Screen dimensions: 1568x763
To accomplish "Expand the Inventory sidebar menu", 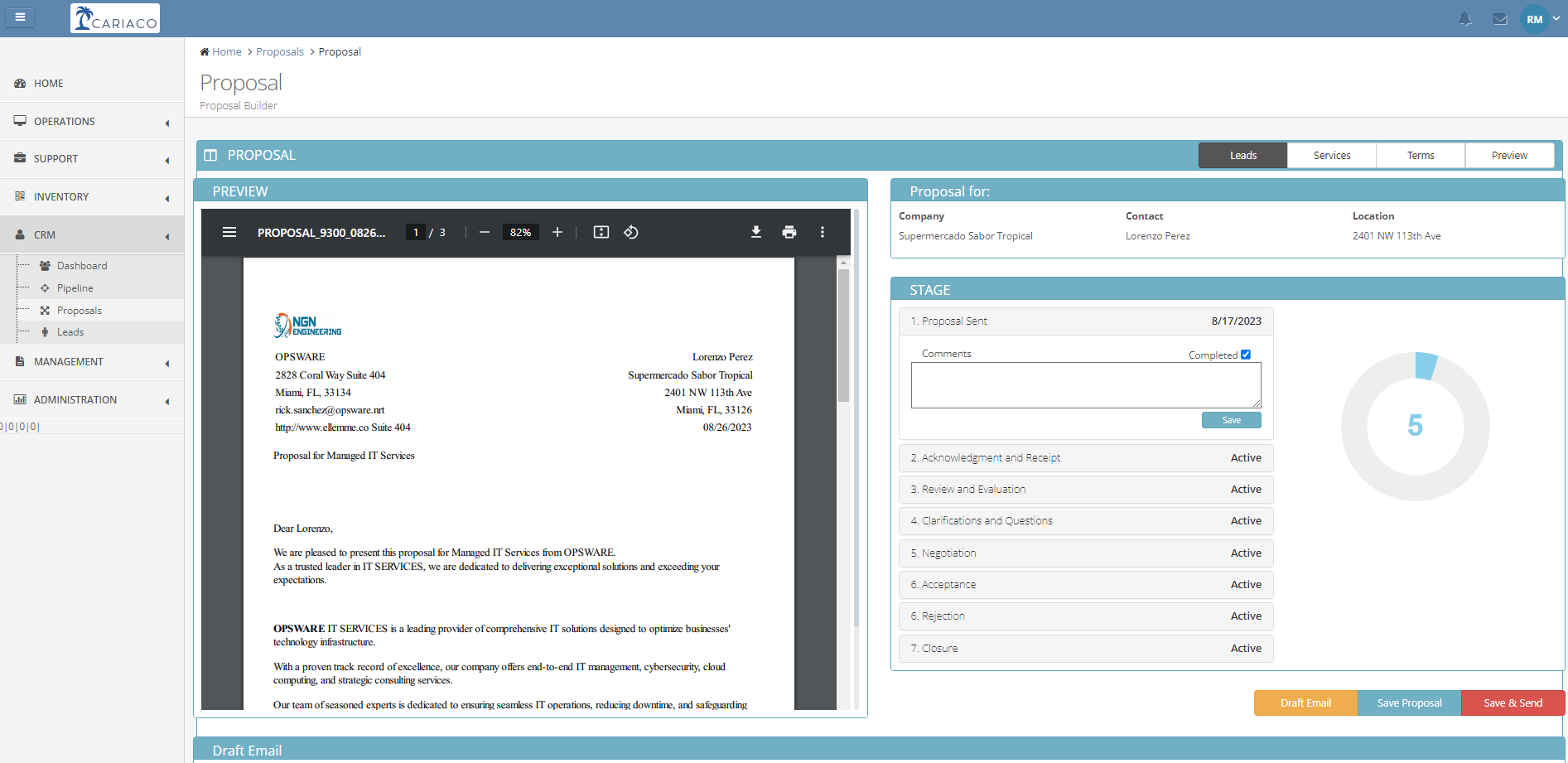I will tap(91, 197).
